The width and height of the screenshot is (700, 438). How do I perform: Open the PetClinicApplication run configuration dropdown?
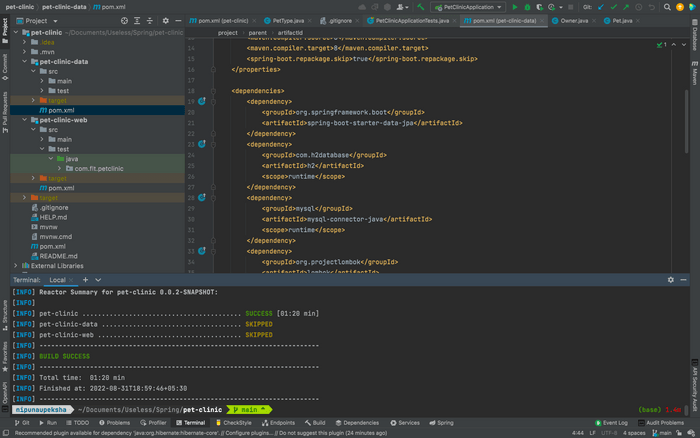[x=468, y=7]
